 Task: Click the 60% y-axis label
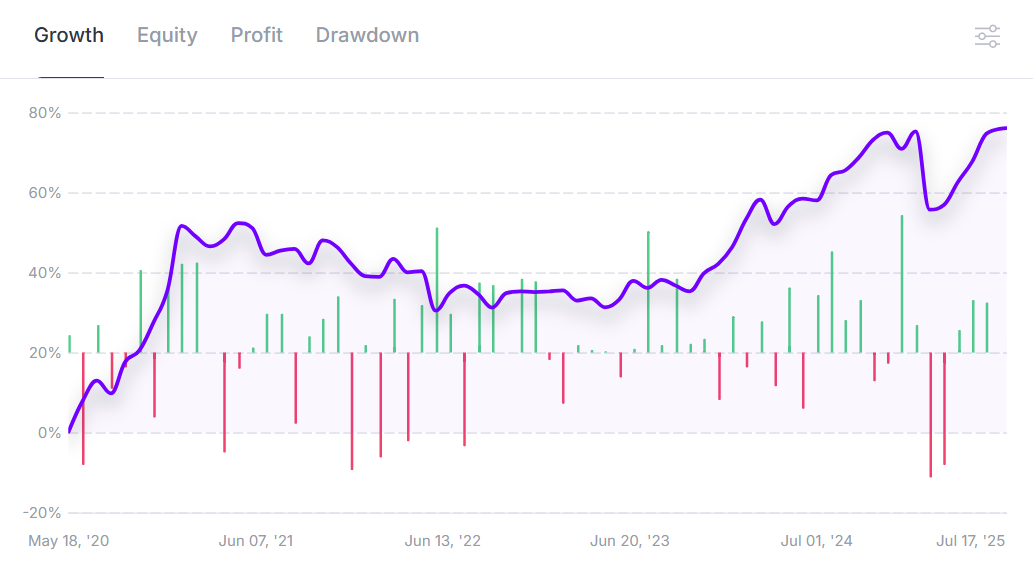click(x=45, y=193)
